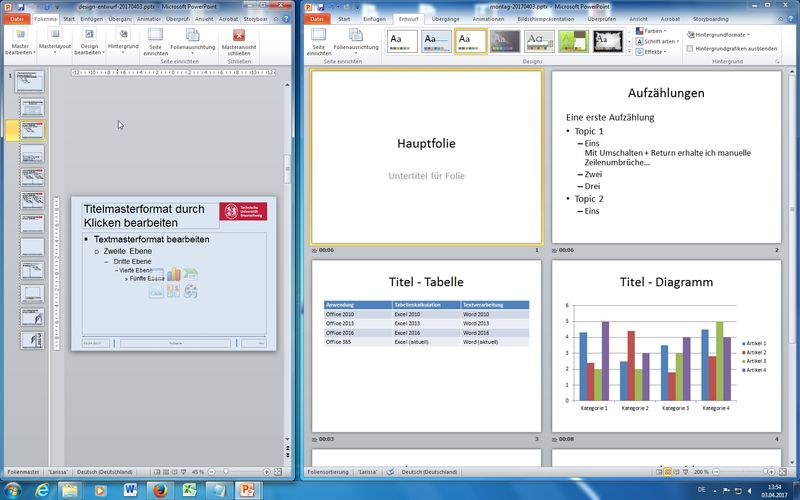The image size is (800, 500).
Task: Close master view with Masteransicht schließen
Action: (x=238, y=45)
